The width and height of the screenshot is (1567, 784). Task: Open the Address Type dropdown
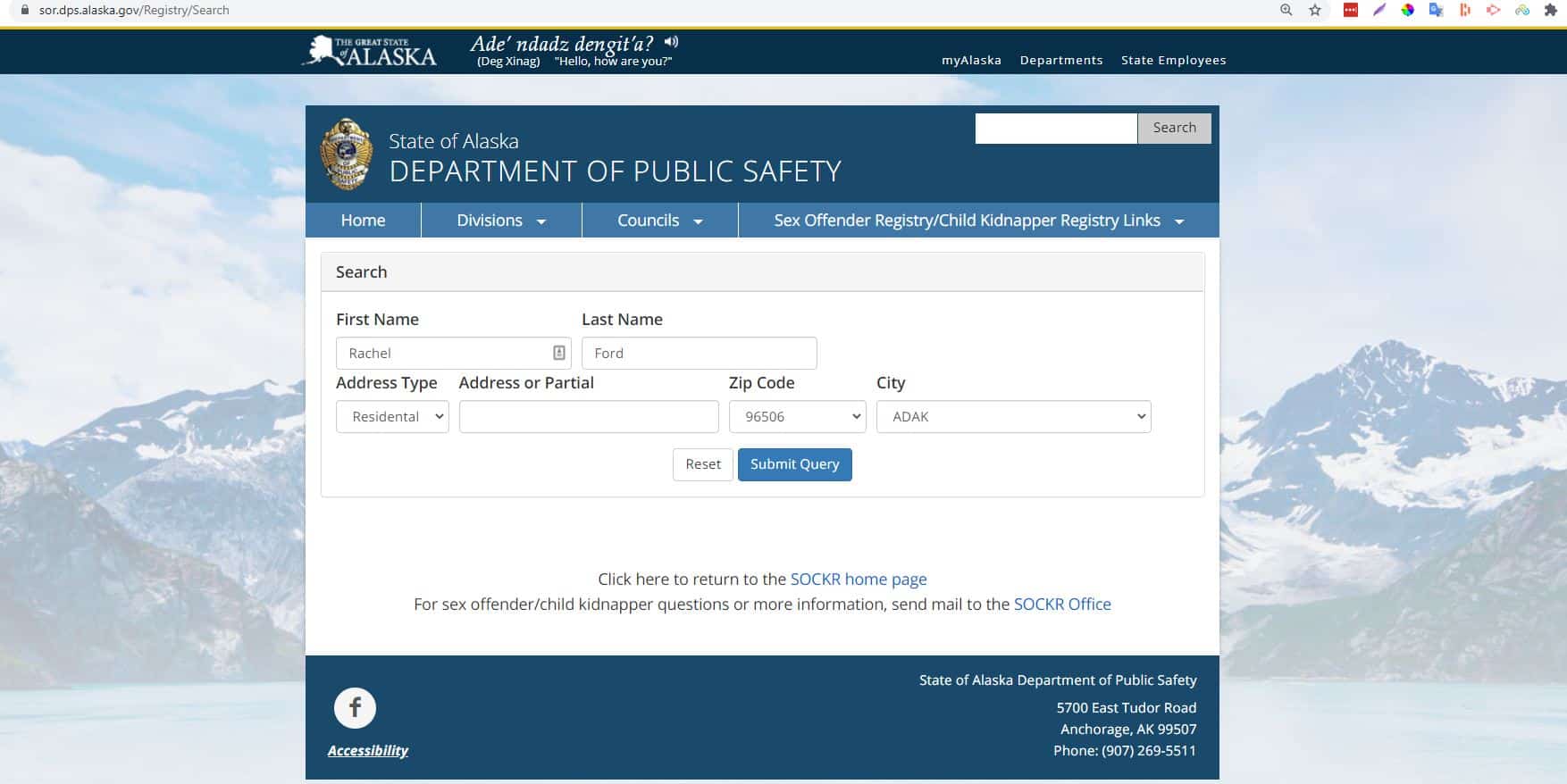click(x=392, y=417)
